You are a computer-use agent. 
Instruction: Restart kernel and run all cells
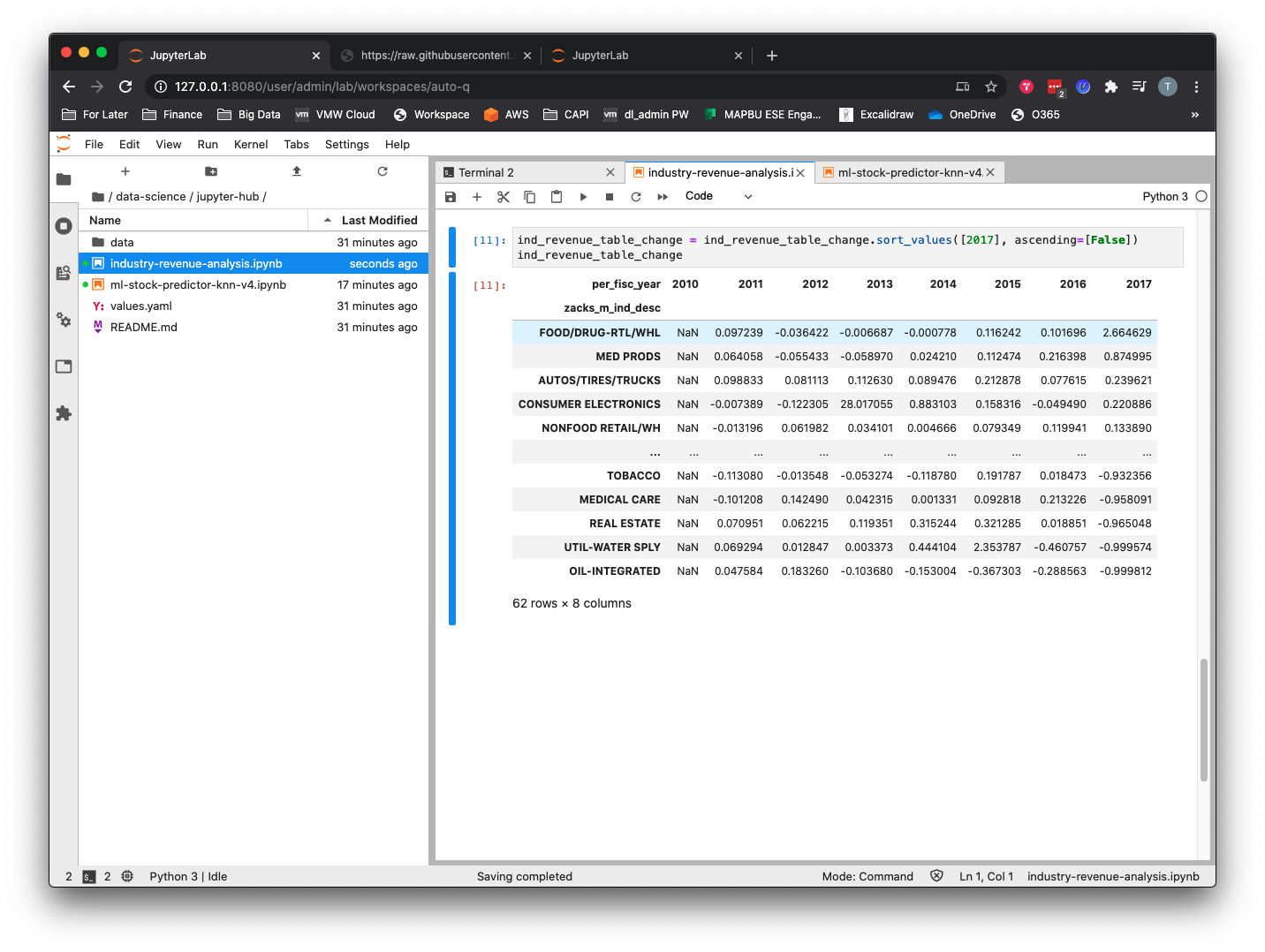coord(663,197)
